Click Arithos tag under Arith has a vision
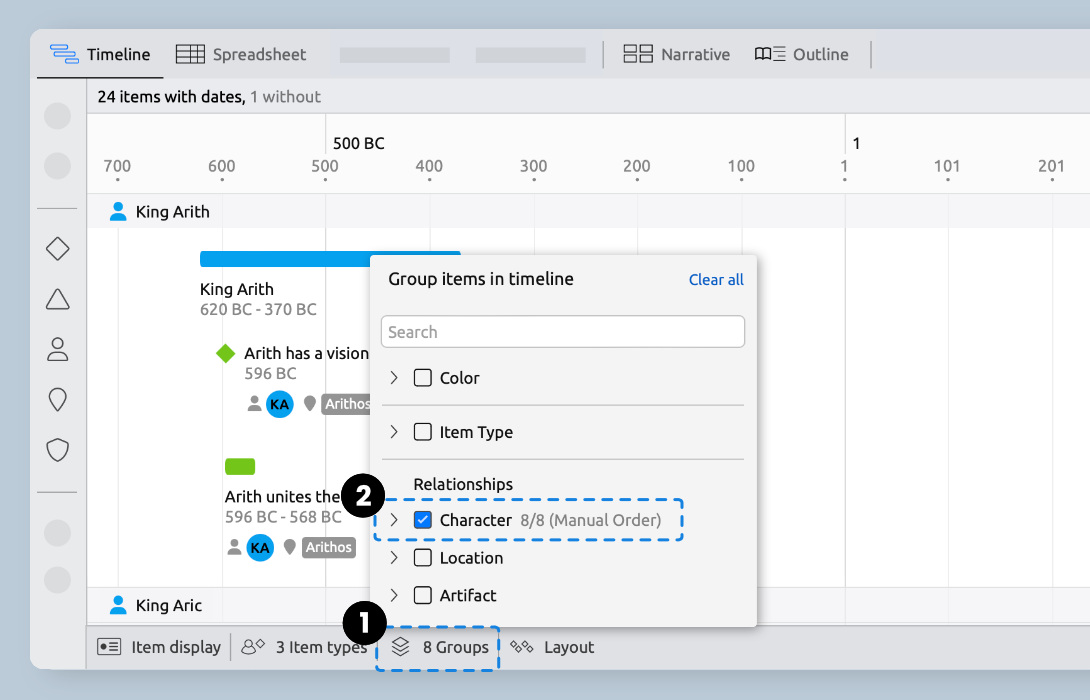1090x700 pixels. [346, 404]
